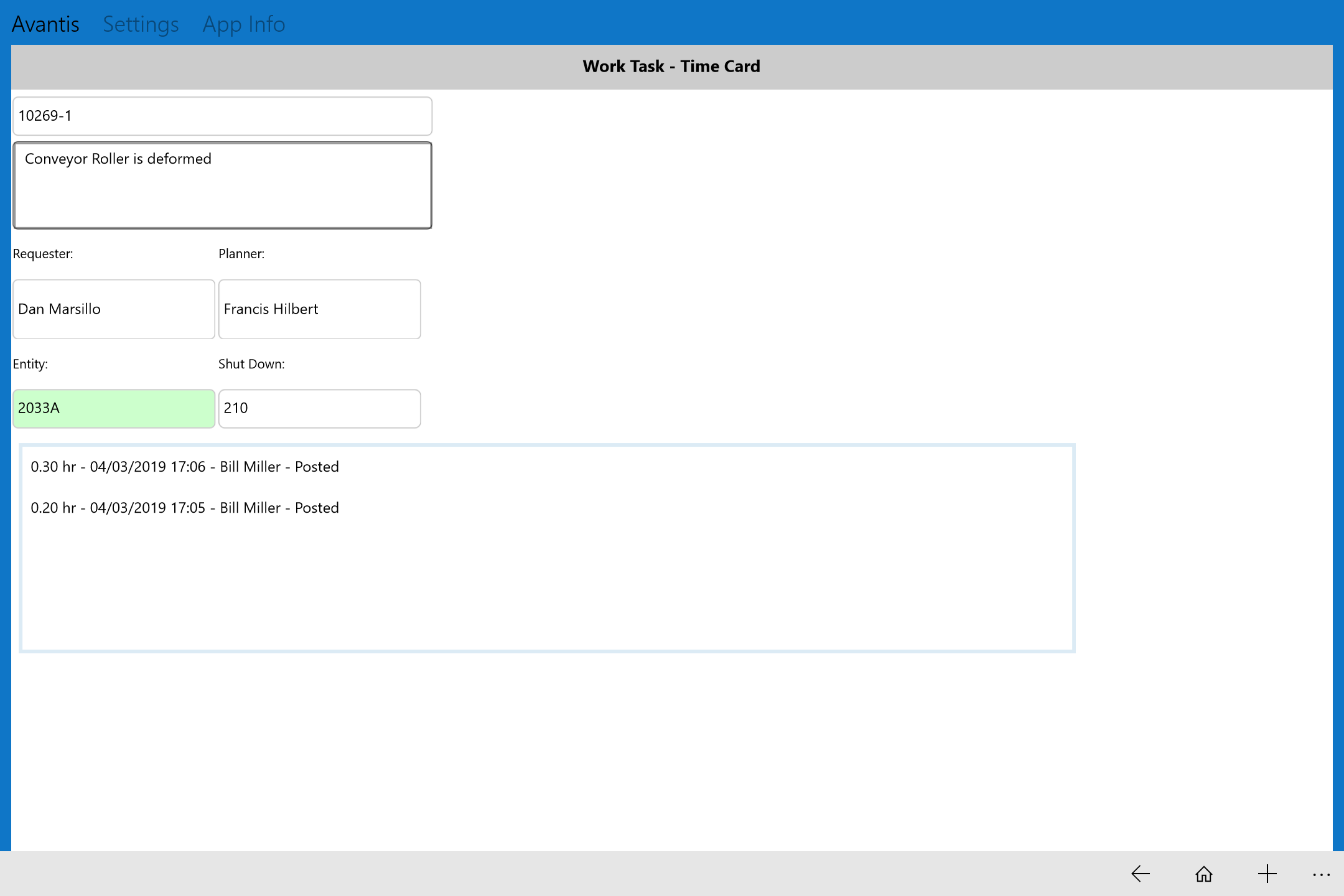Select the 0.30 hr time card entry

[x=185, y=467]
